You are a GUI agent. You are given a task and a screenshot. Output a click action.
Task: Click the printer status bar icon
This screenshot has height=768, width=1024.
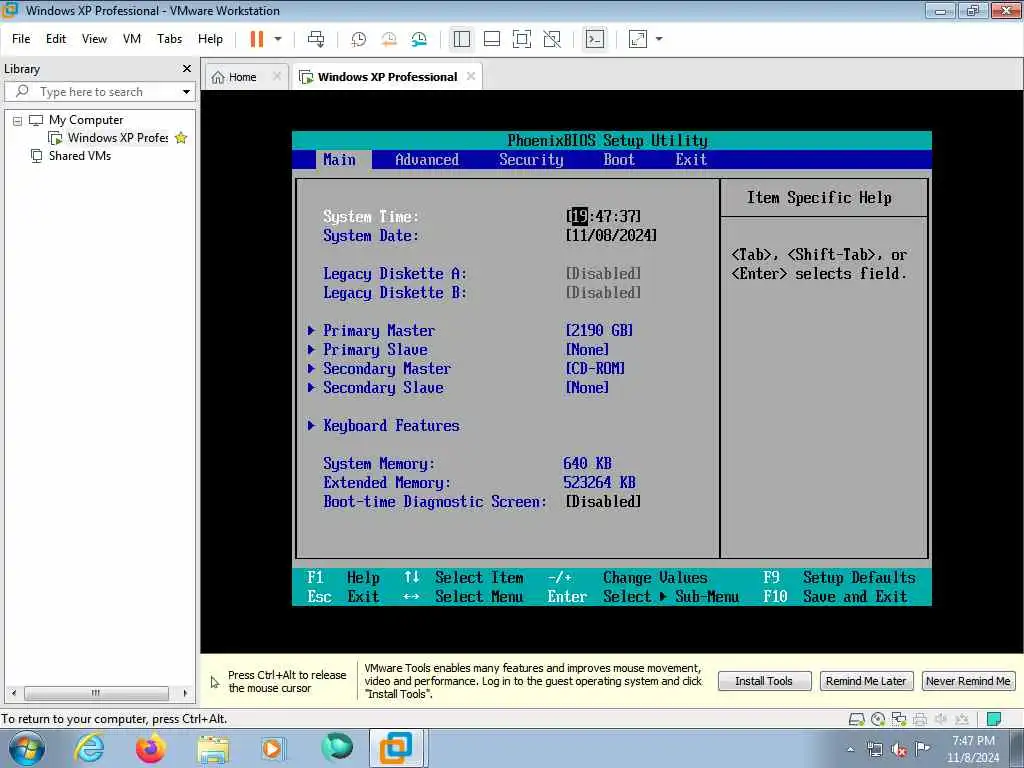pyautogui.click(x=920, y=719)
